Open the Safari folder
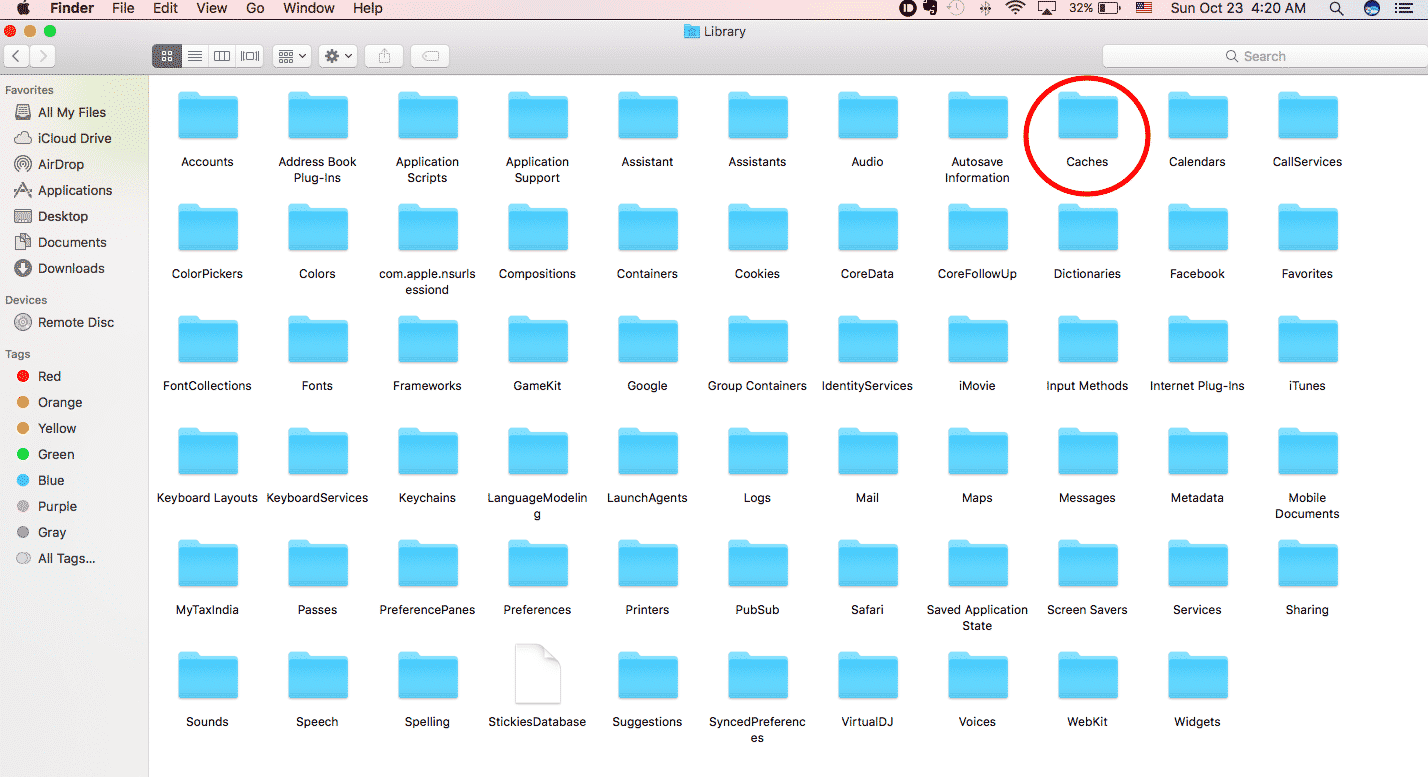 pyautogui.click(x=867, y=564)
